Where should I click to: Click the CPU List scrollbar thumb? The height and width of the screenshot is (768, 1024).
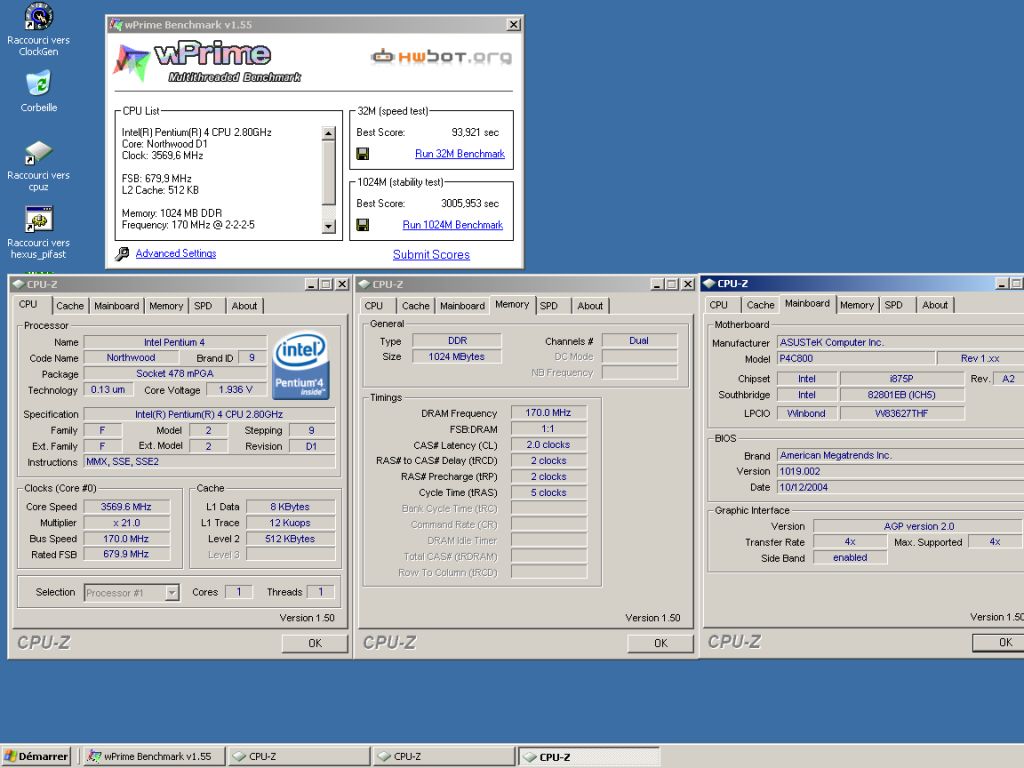tap(328, 172)
